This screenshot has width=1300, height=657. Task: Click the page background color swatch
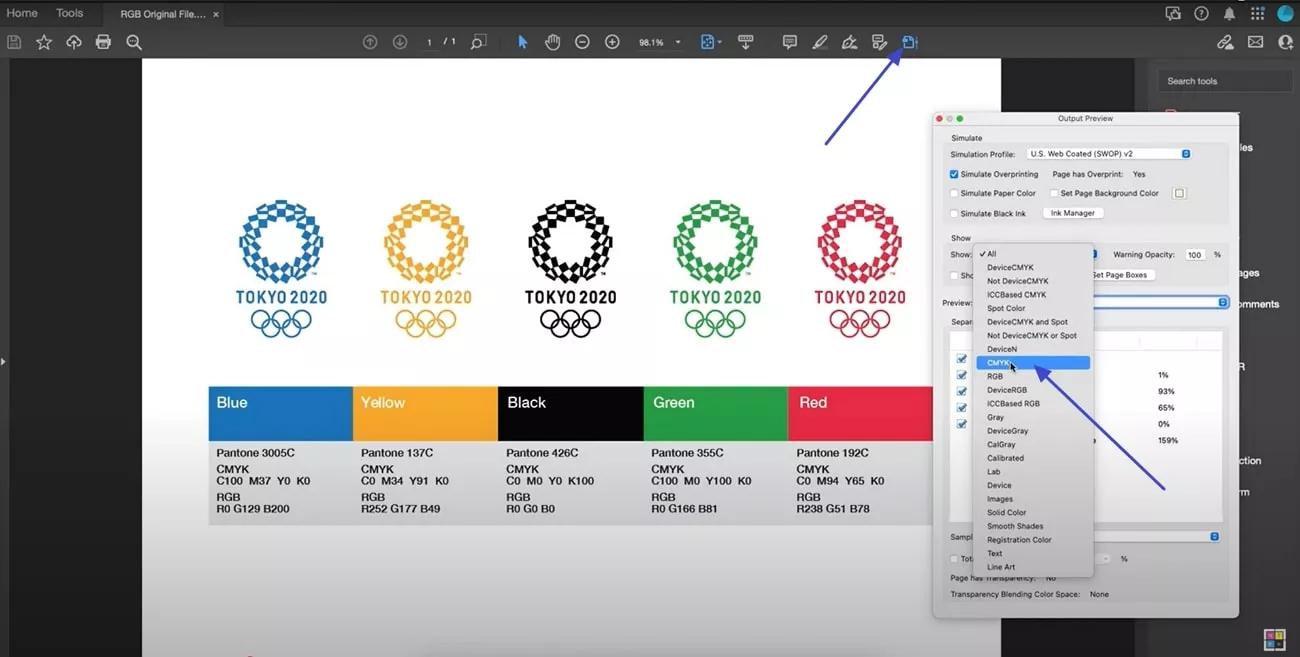1179,193
